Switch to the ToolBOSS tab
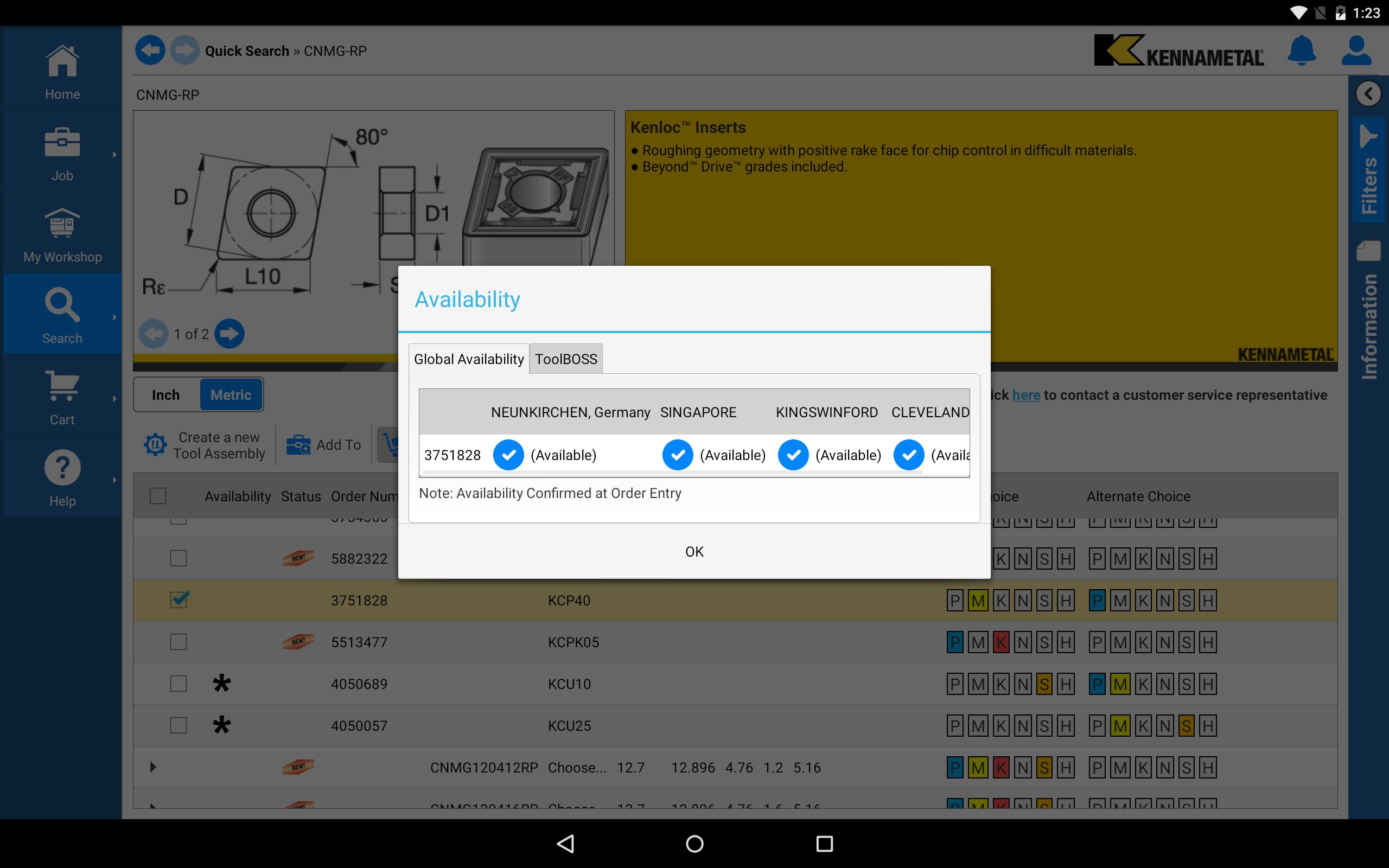This screenshot has height=868, width=1389. (566, 359)
